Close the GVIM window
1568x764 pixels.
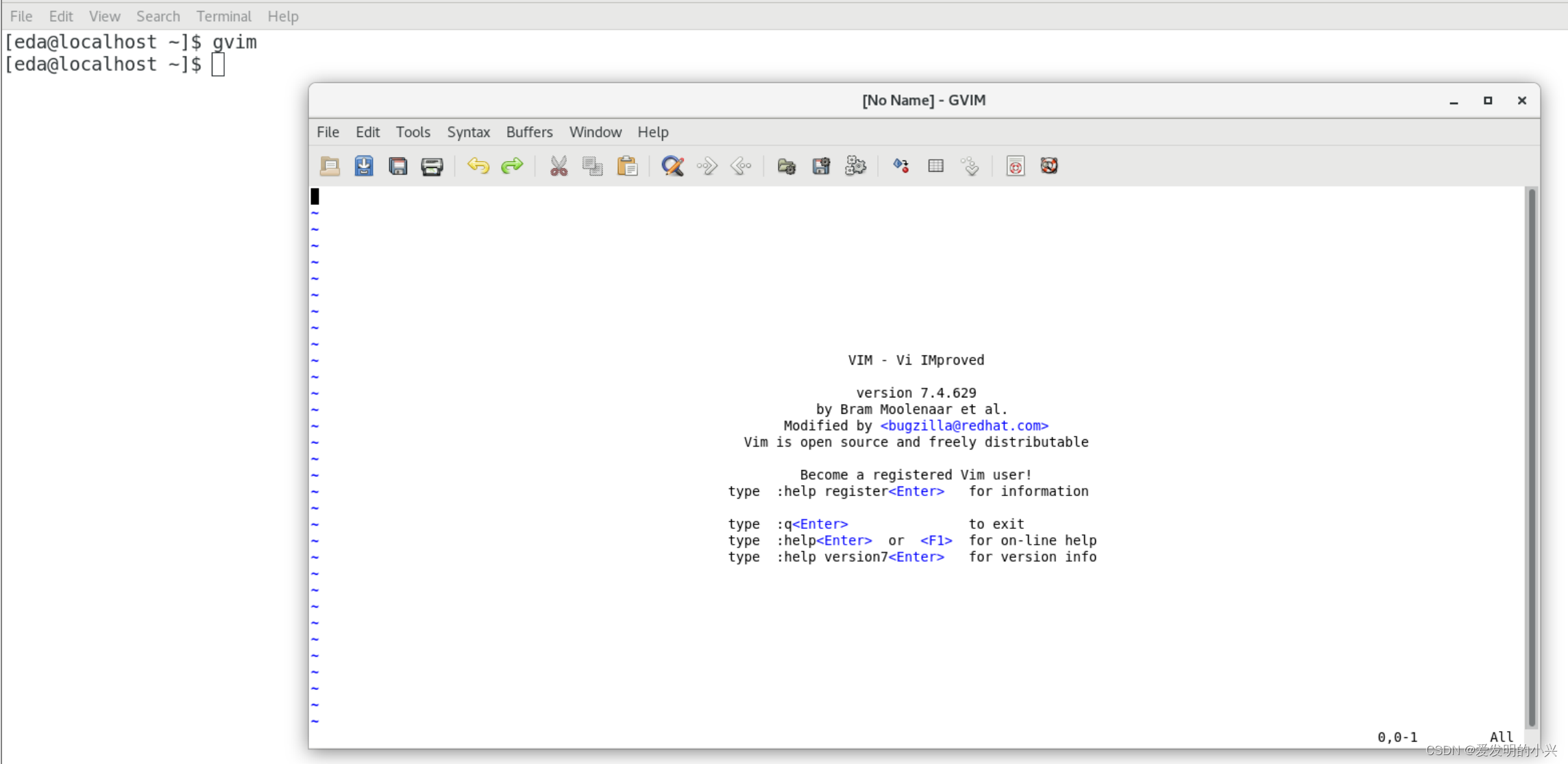coord(1522,101)
